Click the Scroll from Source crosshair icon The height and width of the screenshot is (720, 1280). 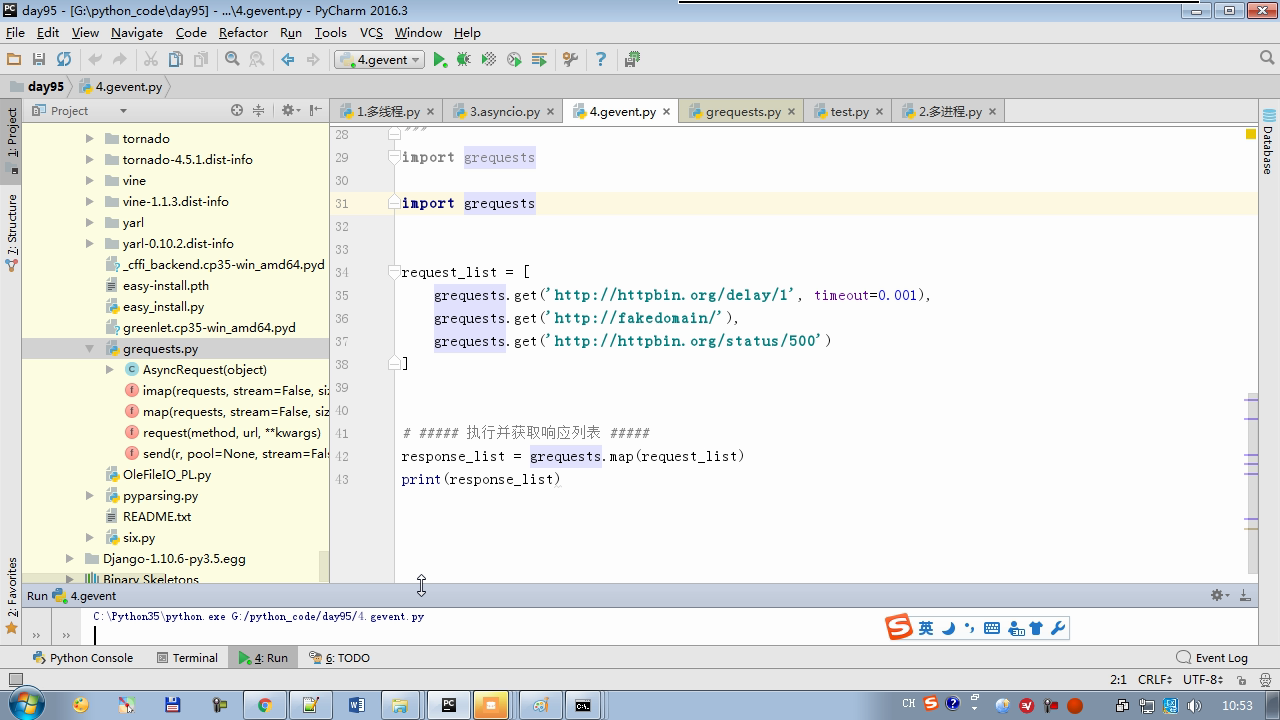[237, 111]
